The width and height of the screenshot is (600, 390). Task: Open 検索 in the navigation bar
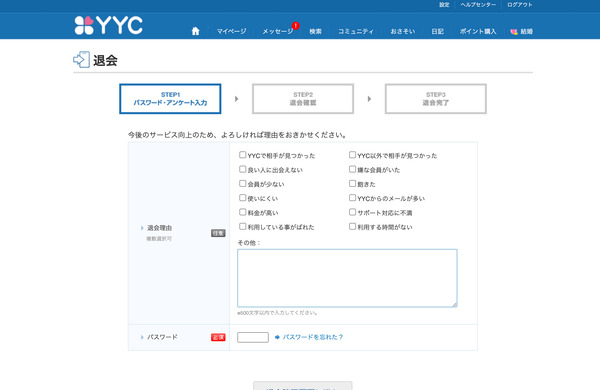pos(315,31)
